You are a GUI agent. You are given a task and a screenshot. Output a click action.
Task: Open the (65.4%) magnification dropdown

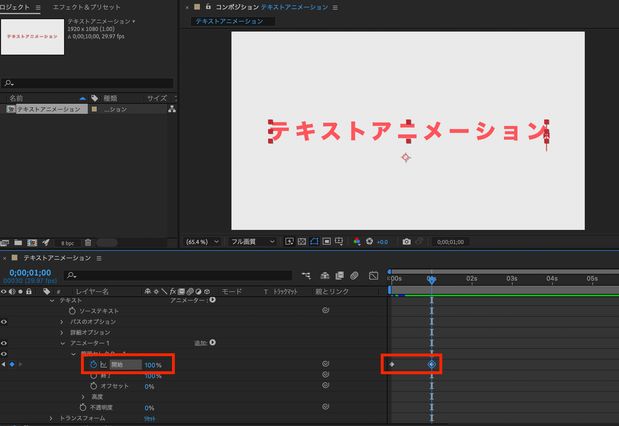coord(203,242)
